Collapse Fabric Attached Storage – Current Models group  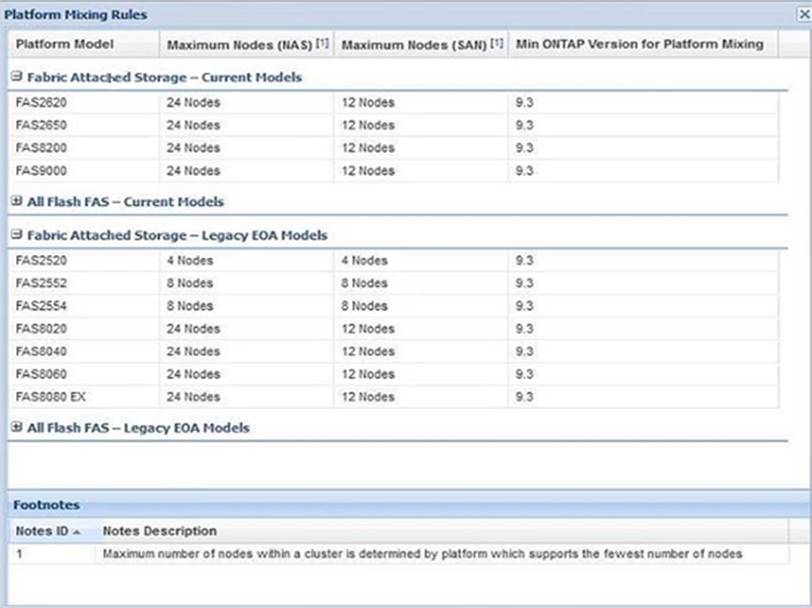click(x=17, y=76)
